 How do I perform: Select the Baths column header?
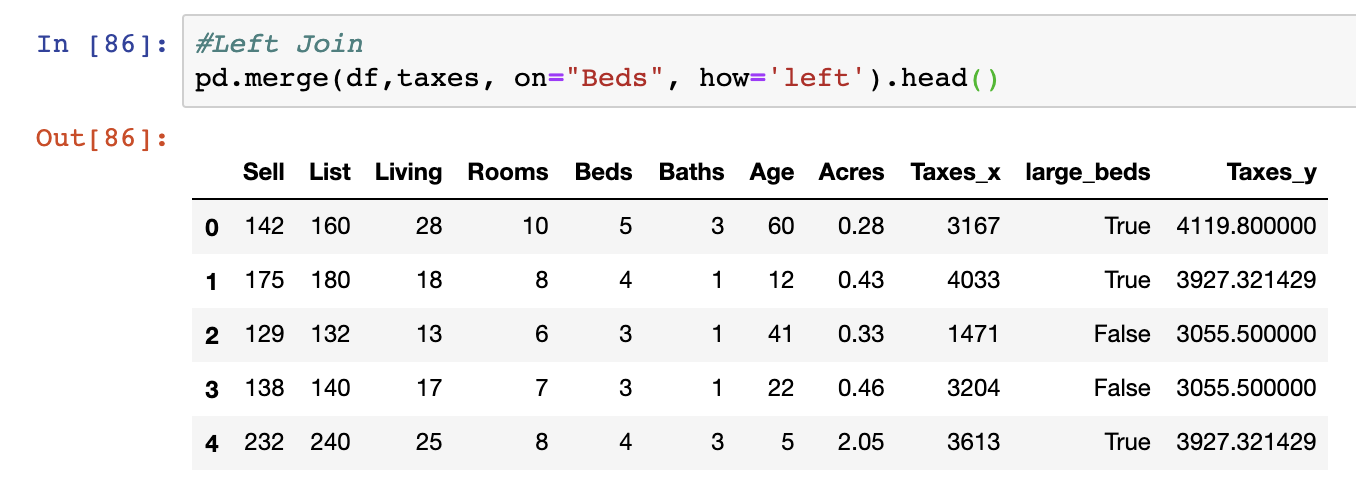tap(691, 172)
